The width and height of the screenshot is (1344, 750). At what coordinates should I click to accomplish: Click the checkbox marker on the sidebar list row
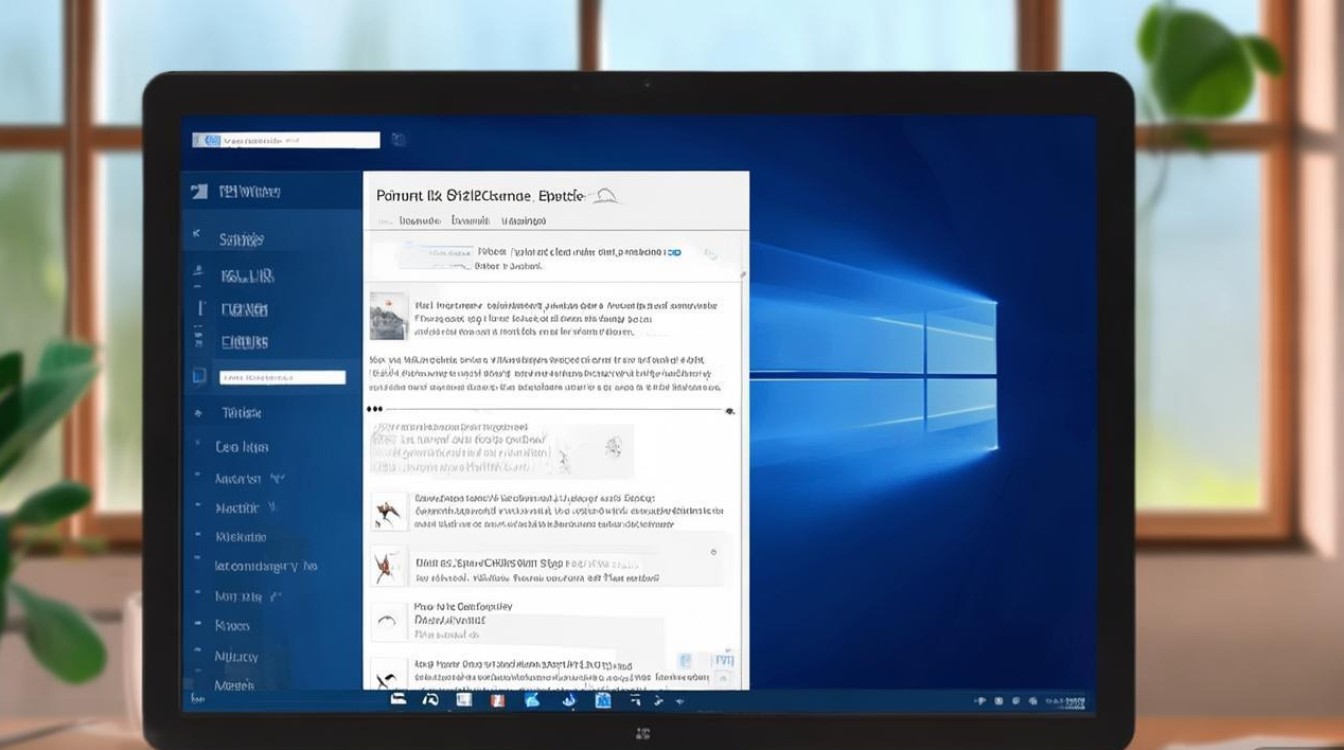click(198, 377)
